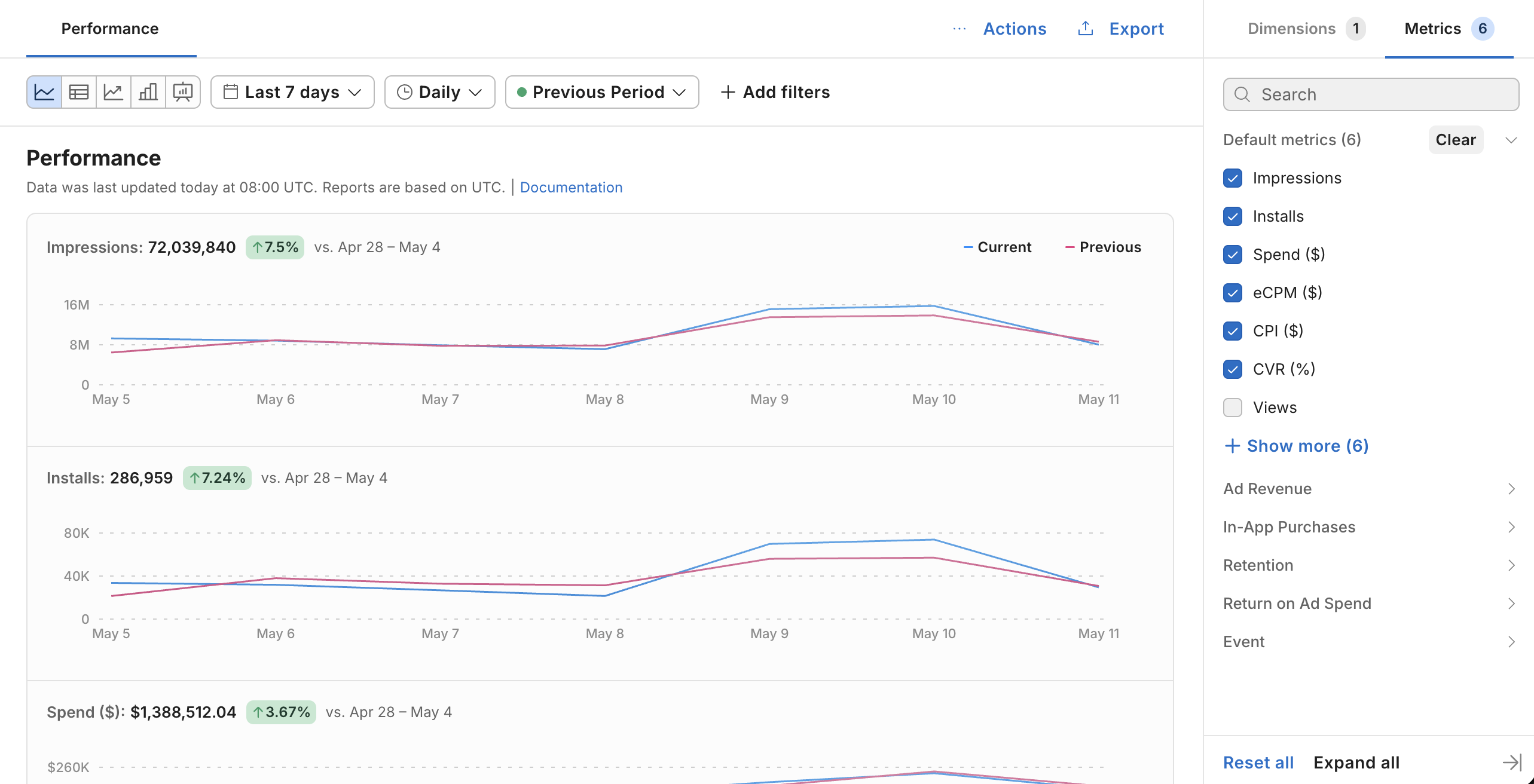Screen dimensions: 1534x784
Task: Switch to the Dimensions tab
Action: click(1306, 29)
